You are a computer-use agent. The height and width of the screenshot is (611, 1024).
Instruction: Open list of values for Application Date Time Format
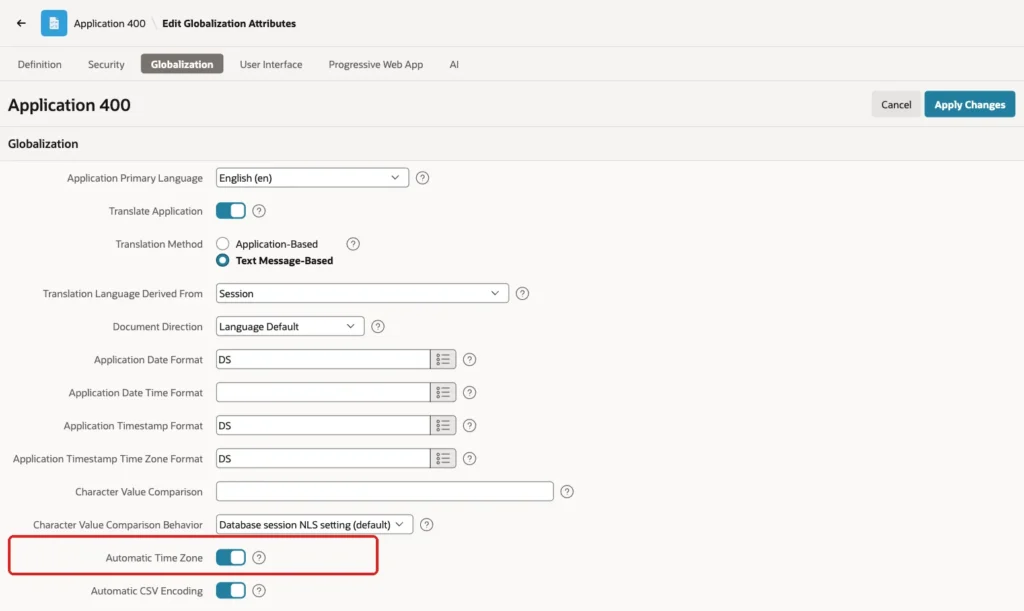[443, 392]
